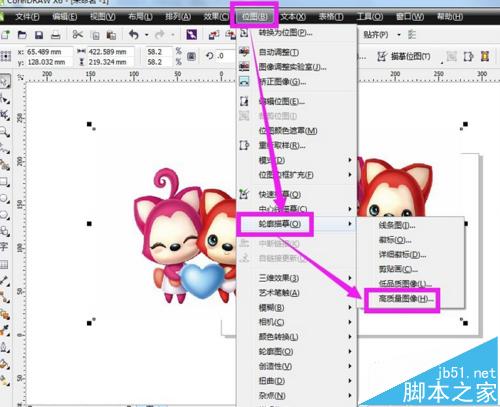This screenshot has width=500, height=407.
Task: Select 轮廓描摹(O) menu entry
Action: click(x=297, y=224)
